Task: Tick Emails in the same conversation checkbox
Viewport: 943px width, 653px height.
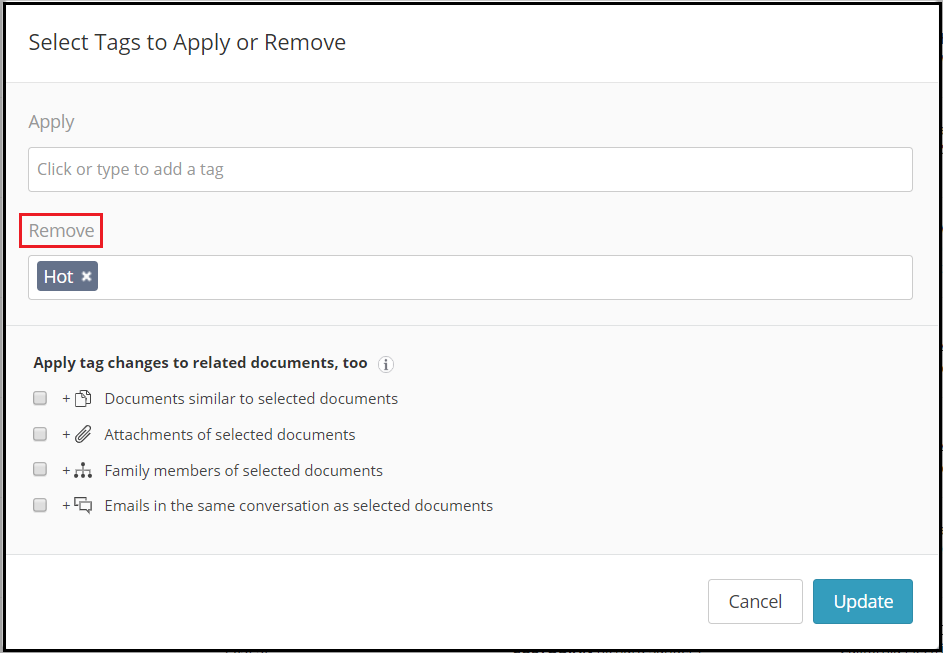Action: click(x=40, y=505)
